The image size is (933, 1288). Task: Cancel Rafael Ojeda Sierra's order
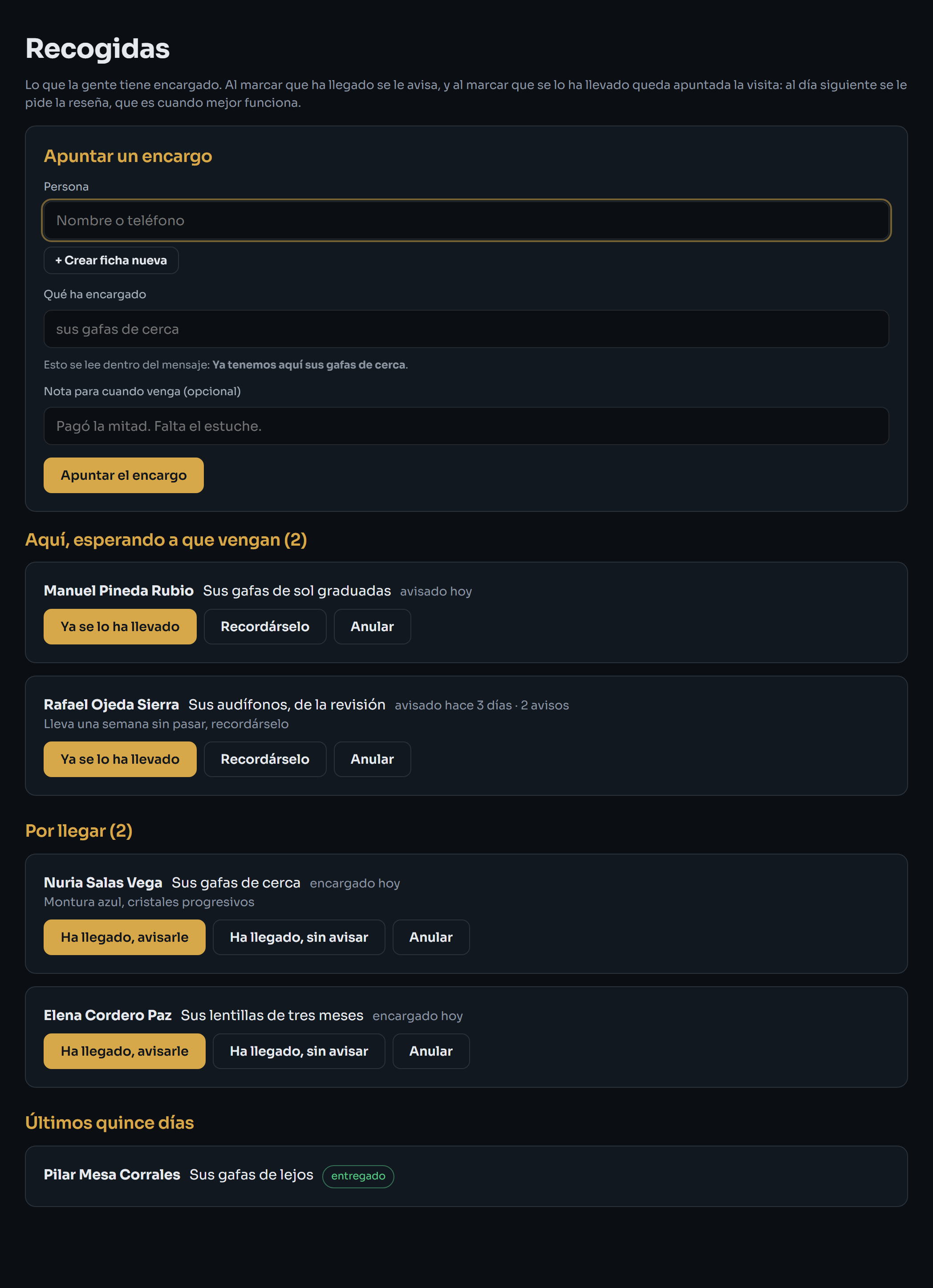(373, 759)
